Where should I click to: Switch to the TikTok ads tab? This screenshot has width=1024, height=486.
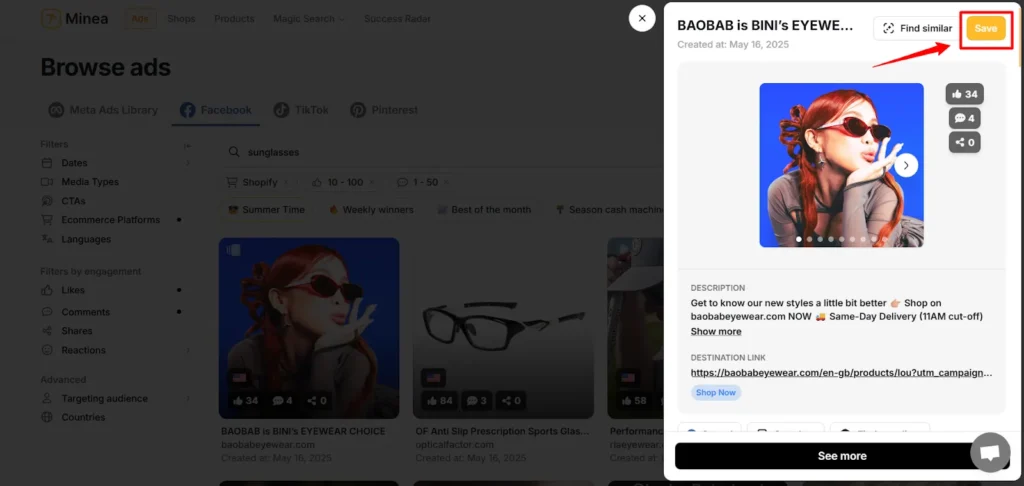click(x=301, y=110)
